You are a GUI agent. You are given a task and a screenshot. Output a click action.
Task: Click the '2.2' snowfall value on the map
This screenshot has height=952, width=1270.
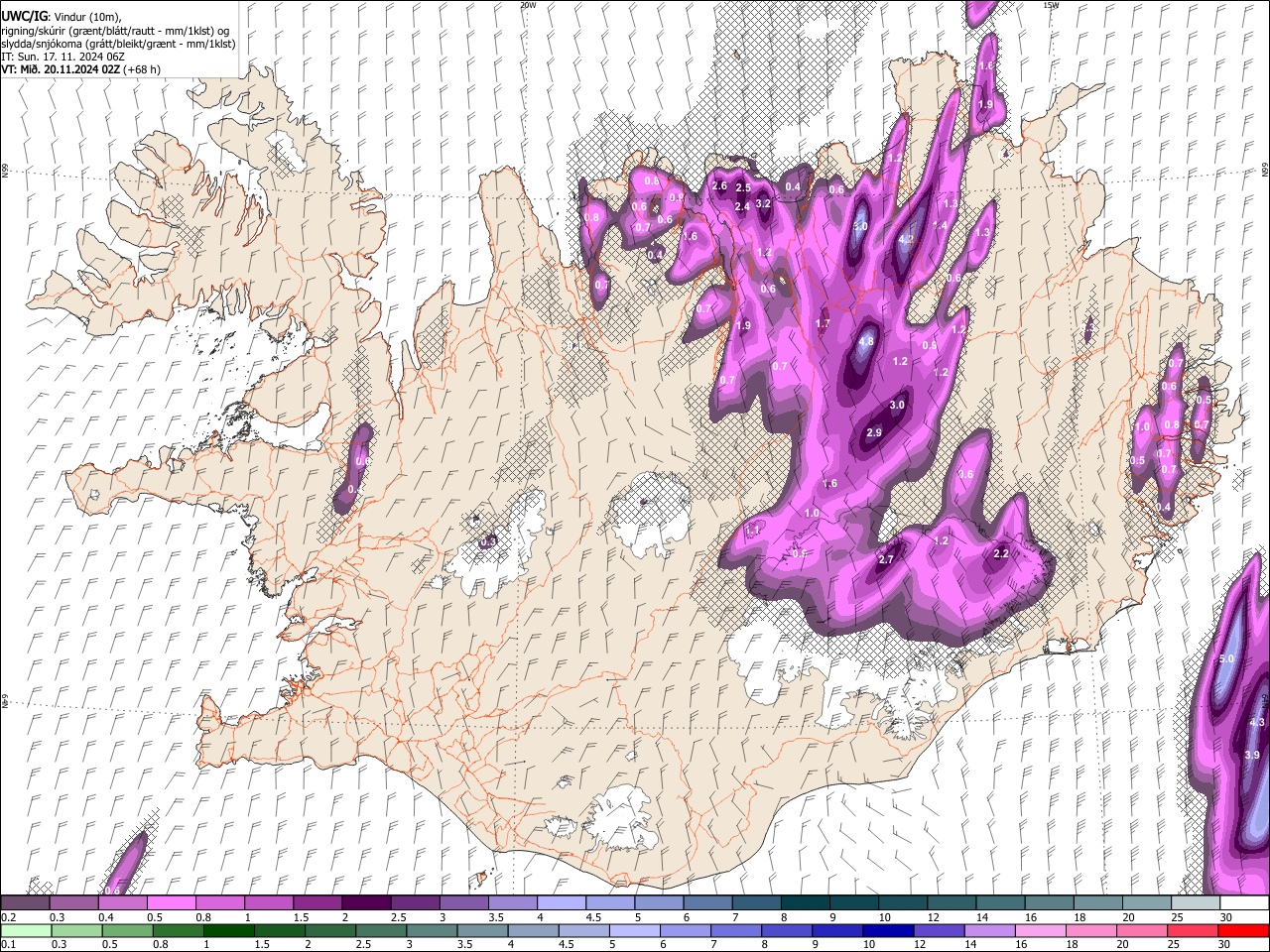(x=1001, y=553)
